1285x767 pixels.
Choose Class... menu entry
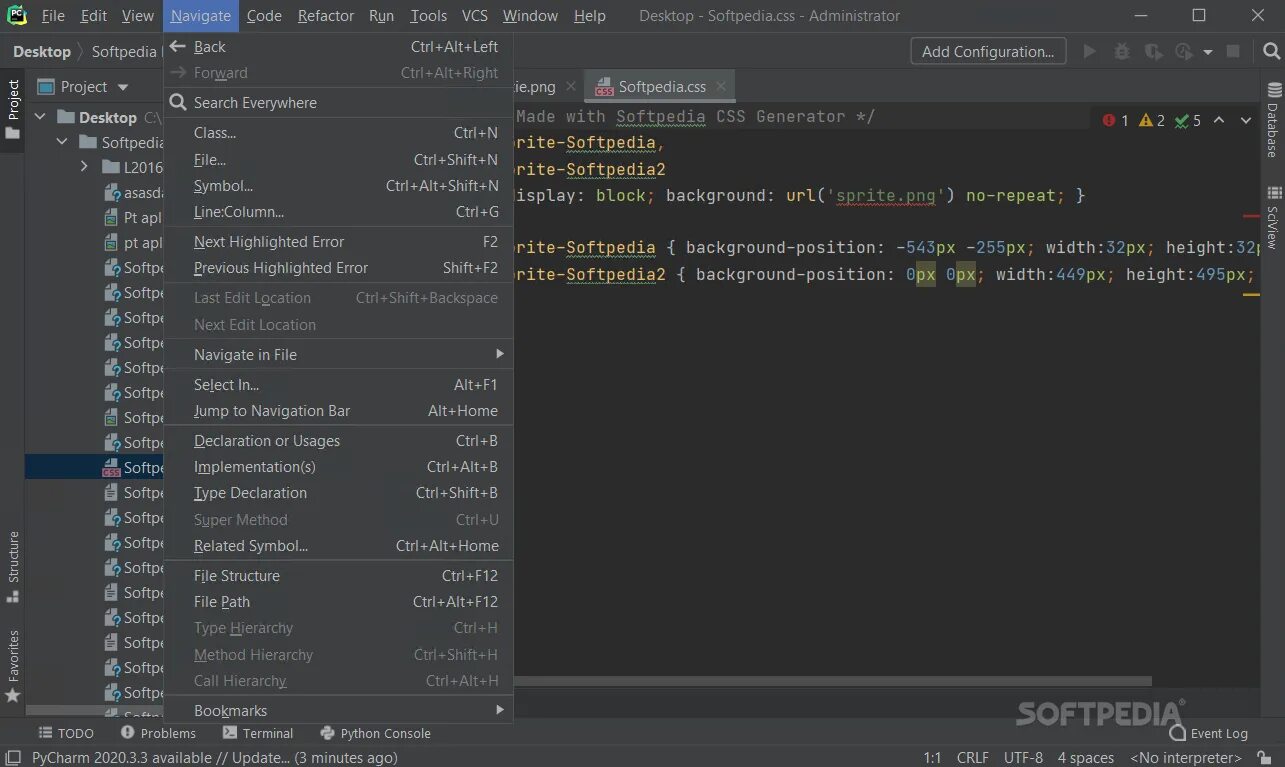click(x=338, y=132)
